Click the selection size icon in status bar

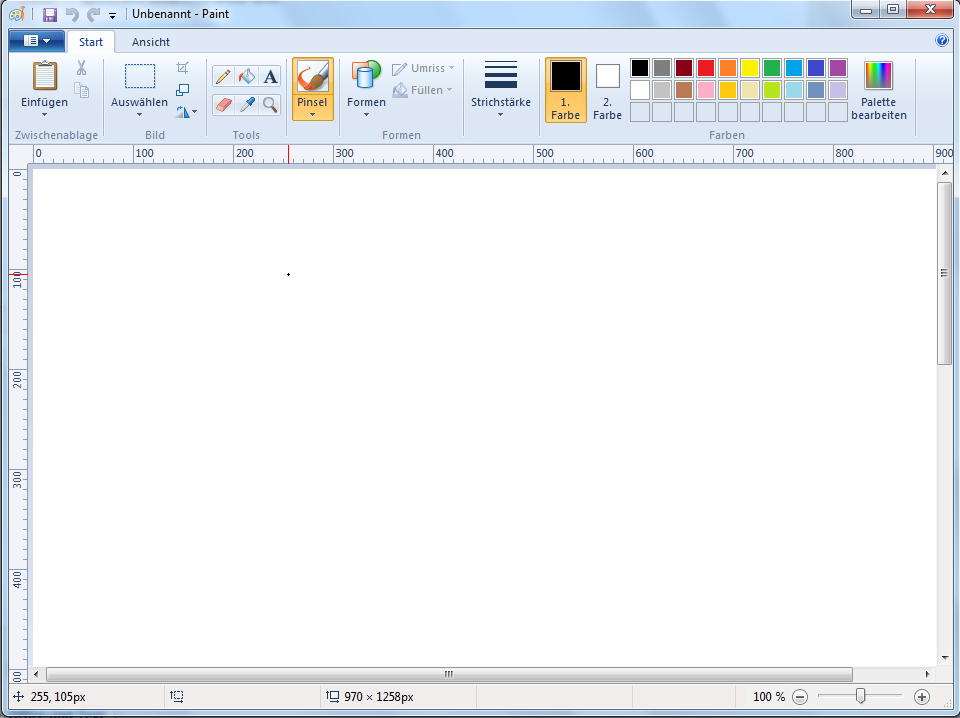point(177,696)
